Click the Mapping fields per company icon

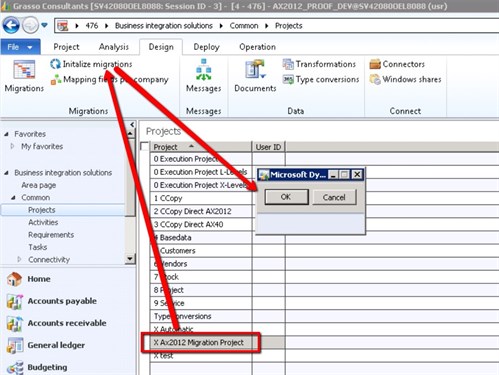coord(56,80)
